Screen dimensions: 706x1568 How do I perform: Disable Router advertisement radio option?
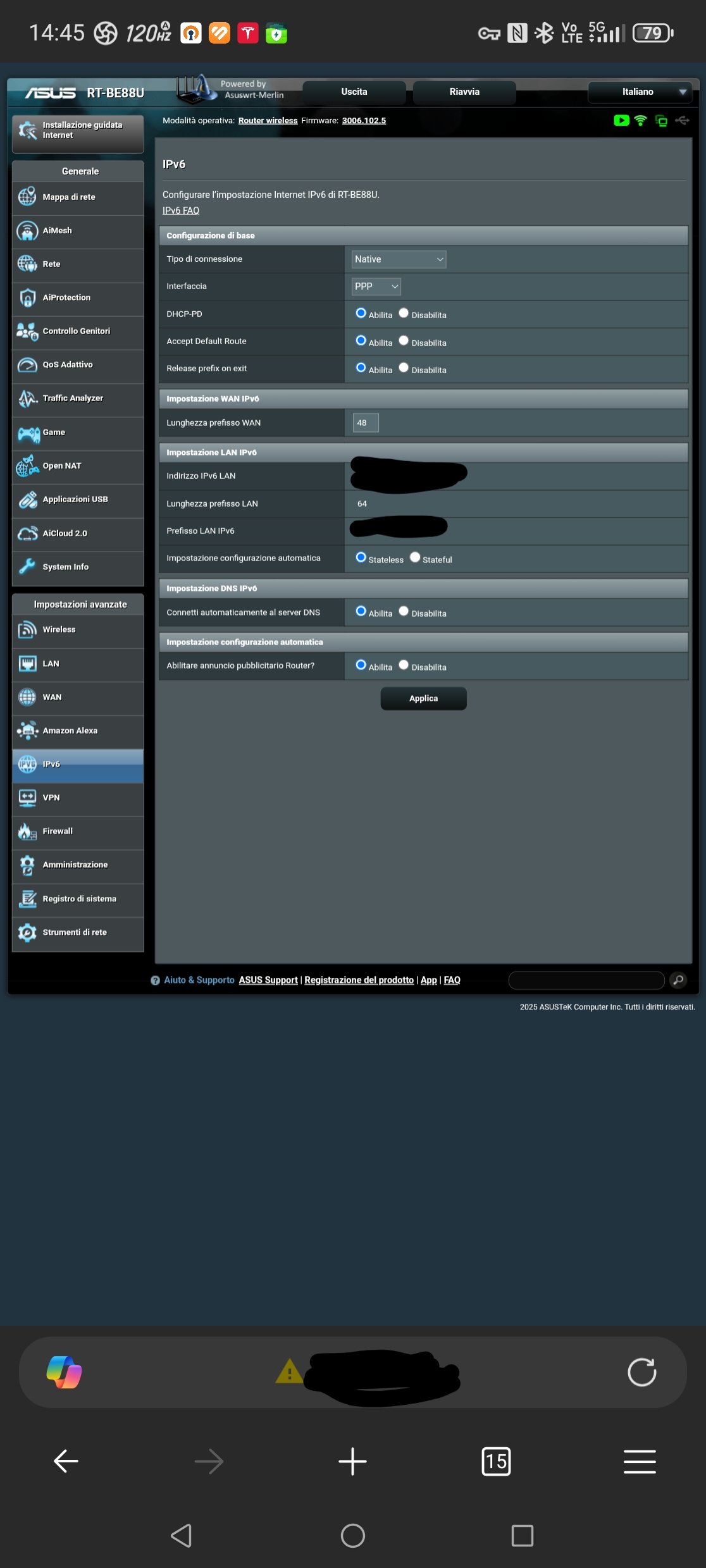(404, 665)
